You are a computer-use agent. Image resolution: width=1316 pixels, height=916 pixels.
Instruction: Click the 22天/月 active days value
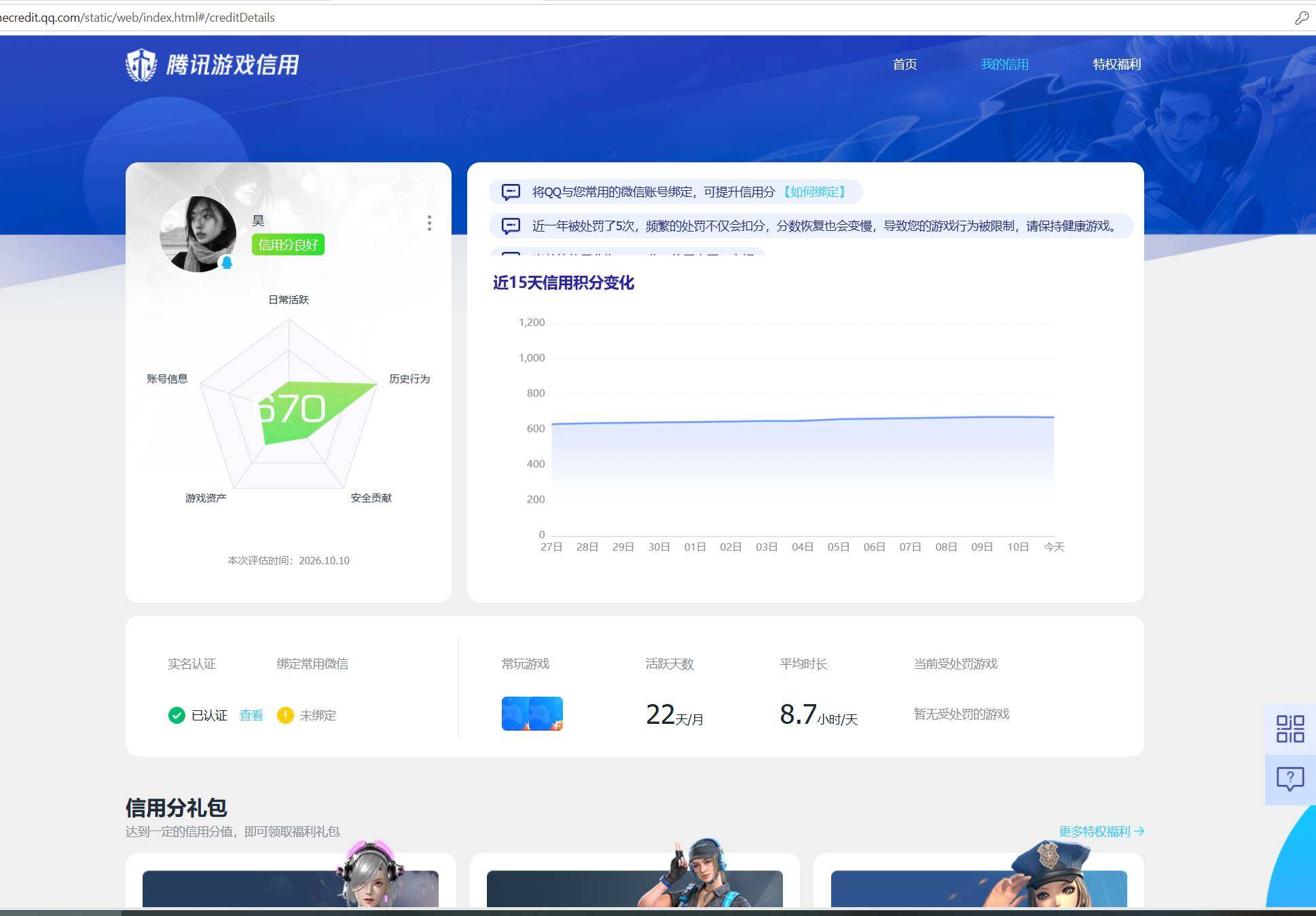[674, 715]
